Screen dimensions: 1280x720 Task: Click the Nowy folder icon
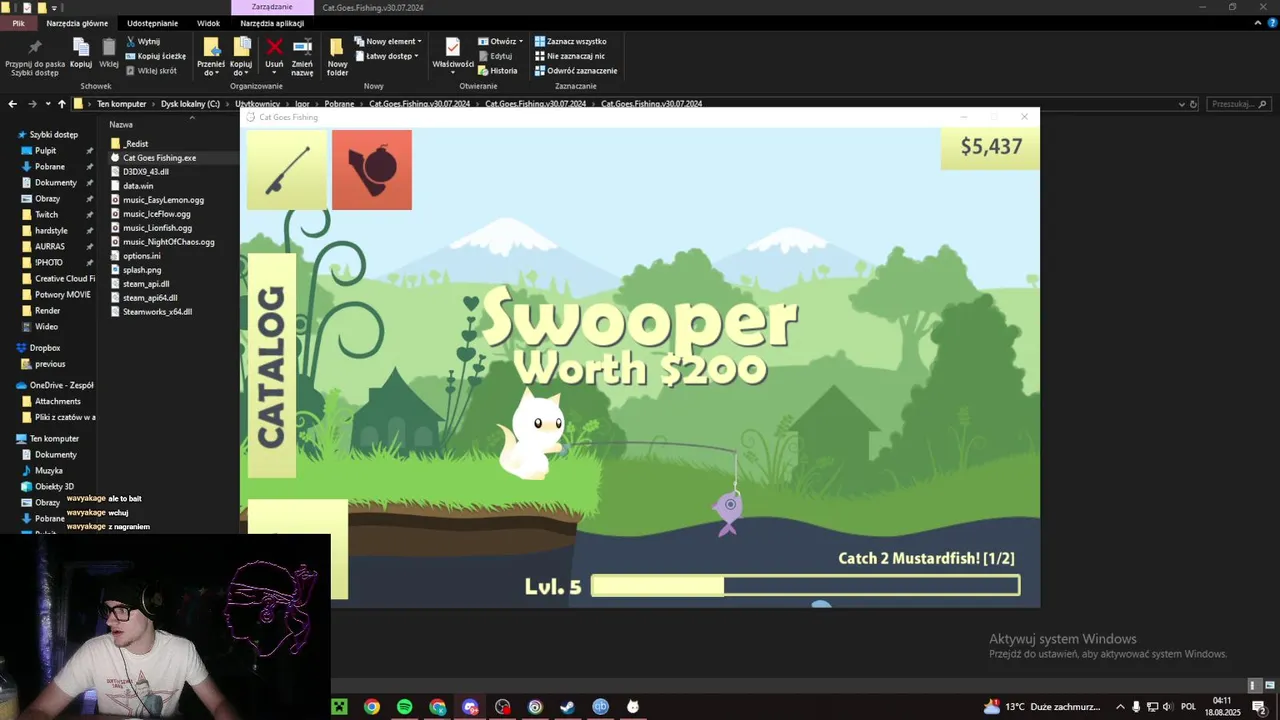[337, 57]
